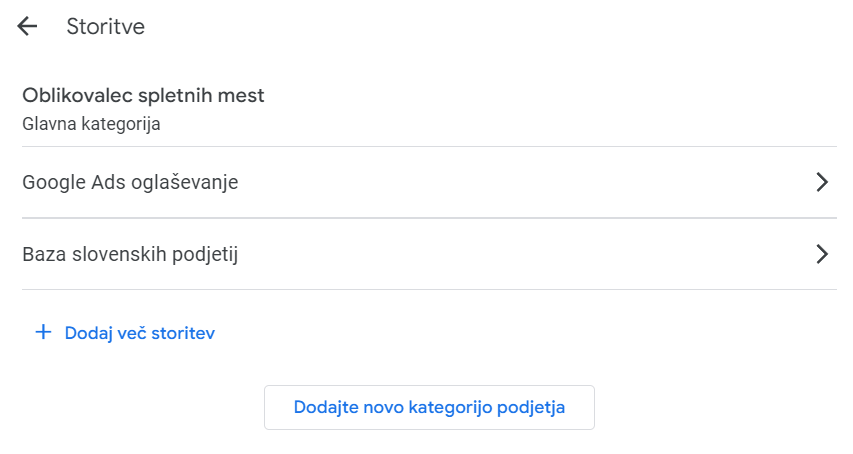This screenshot has width=853, height=454.
Task: Click the Storitve page title
Action: (x=105, y=27)
